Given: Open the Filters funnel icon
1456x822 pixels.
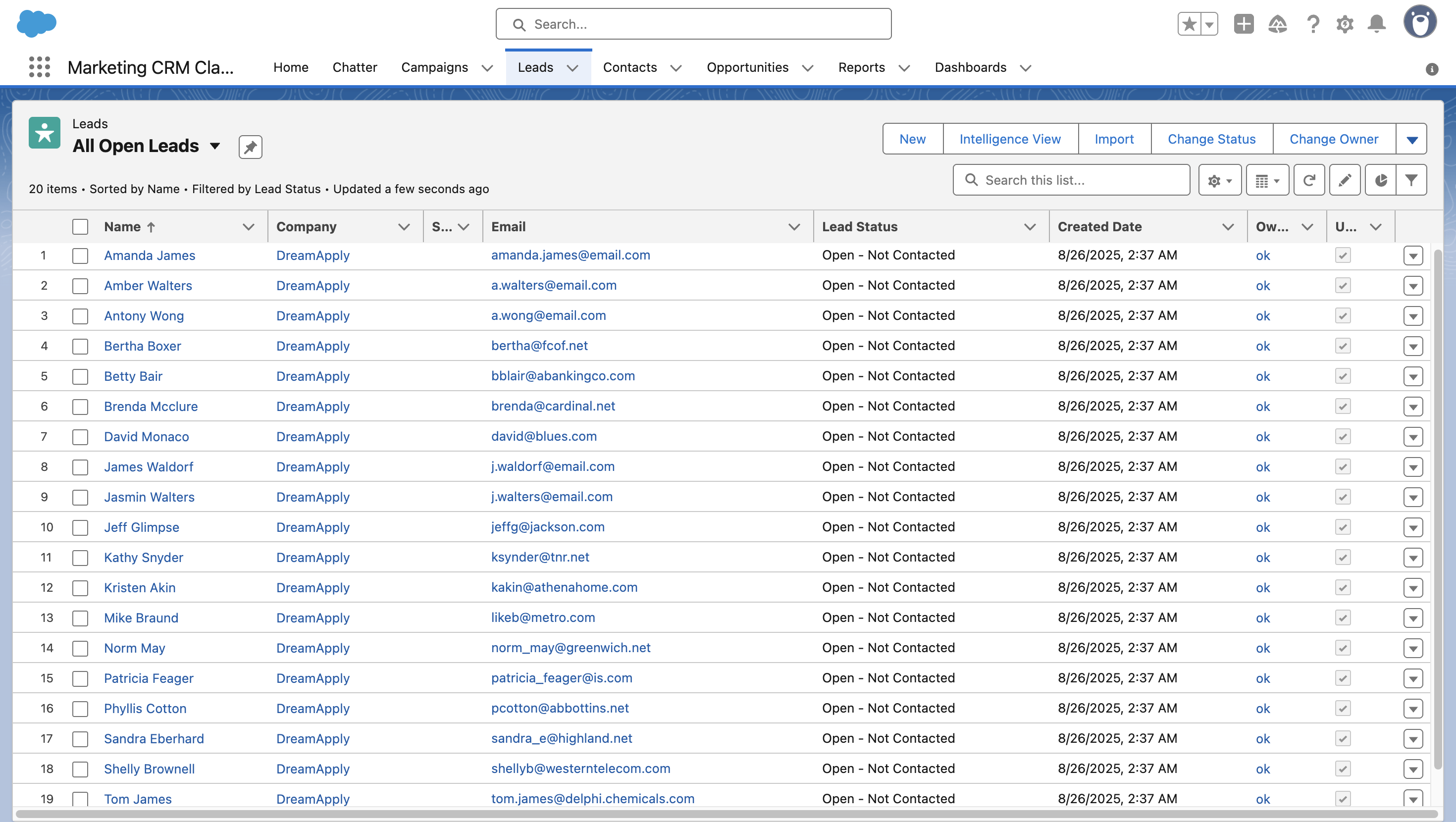Looking at the screenshot, I should coord(1411,180).
